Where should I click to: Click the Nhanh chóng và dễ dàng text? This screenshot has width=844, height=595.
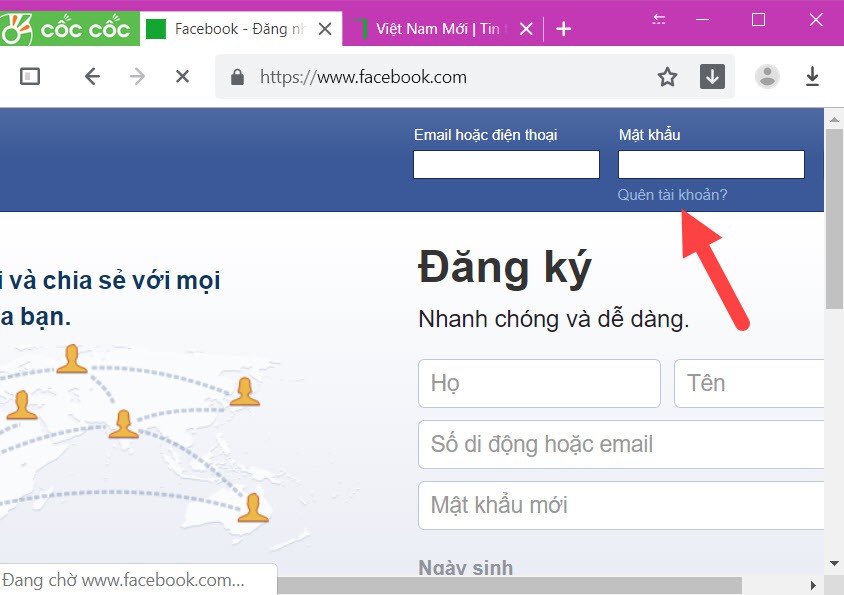tap(554, 319)
